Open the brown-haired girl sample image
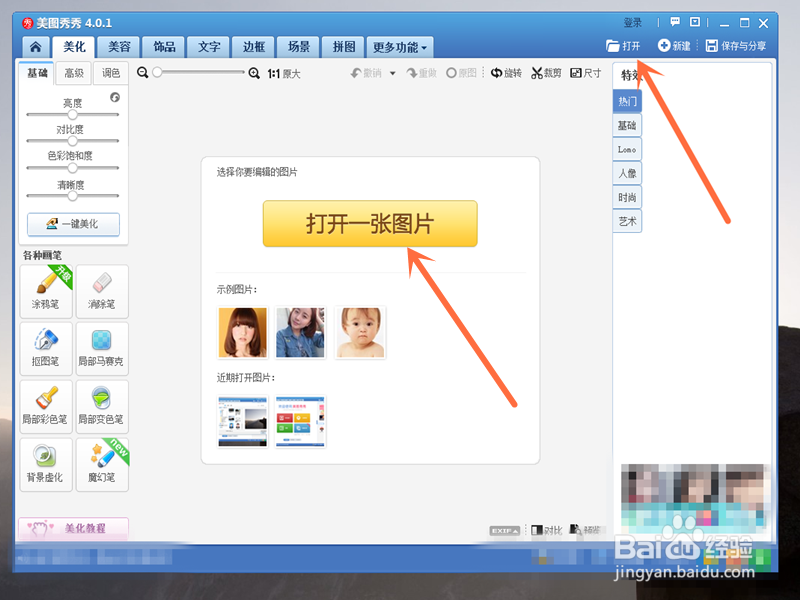Image resolution: width=800 pixels, height=600 pixels. tap(243, 332)
